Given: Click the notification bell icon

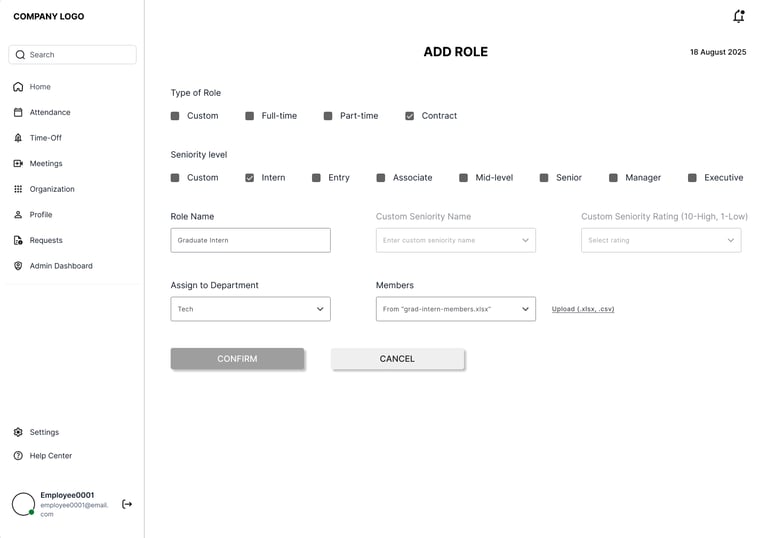Looking at the screenshot, I should 738,17.
